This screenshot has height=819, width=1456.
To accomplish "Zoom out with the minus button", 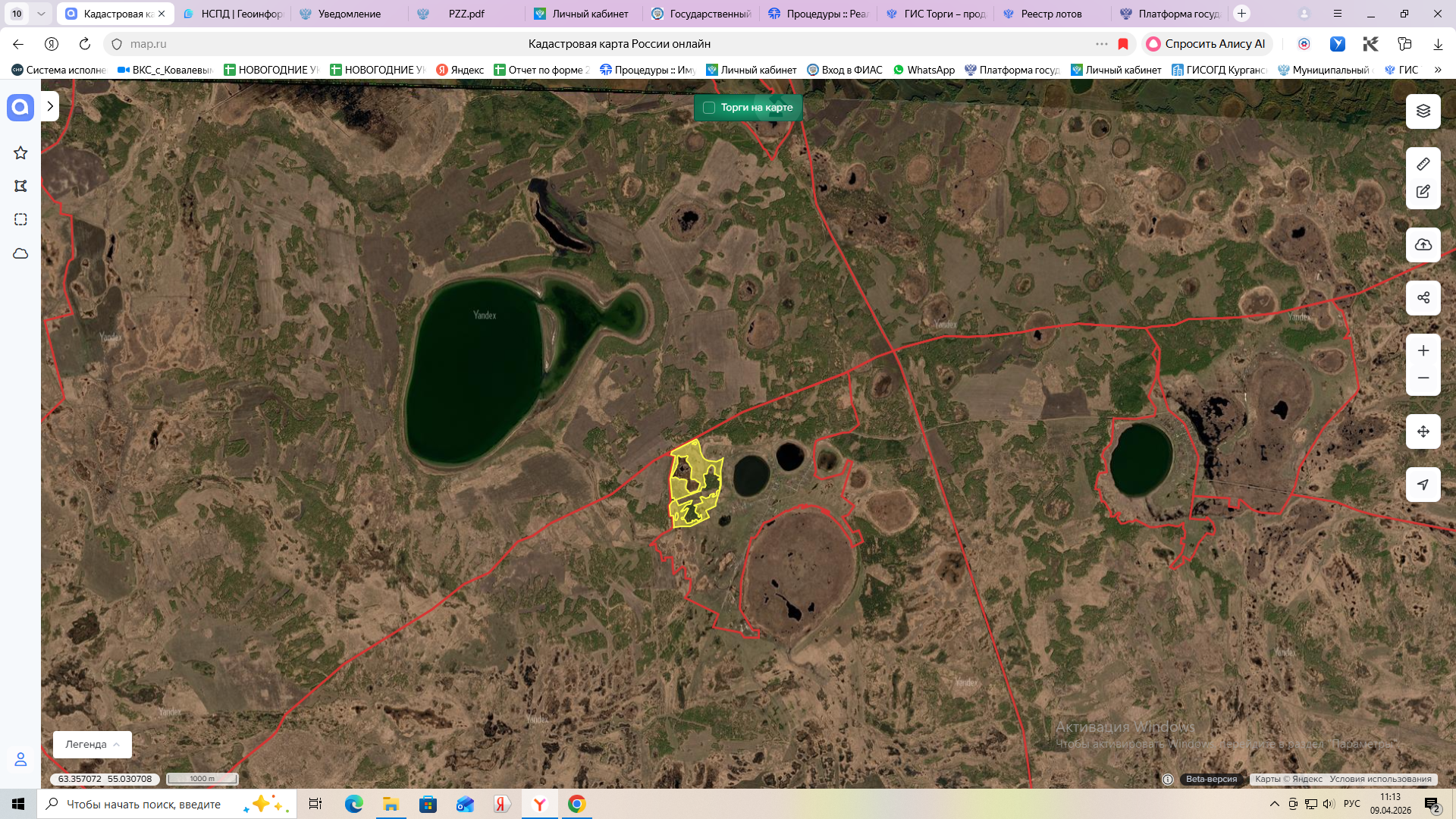I will (x=1423, y=378).
